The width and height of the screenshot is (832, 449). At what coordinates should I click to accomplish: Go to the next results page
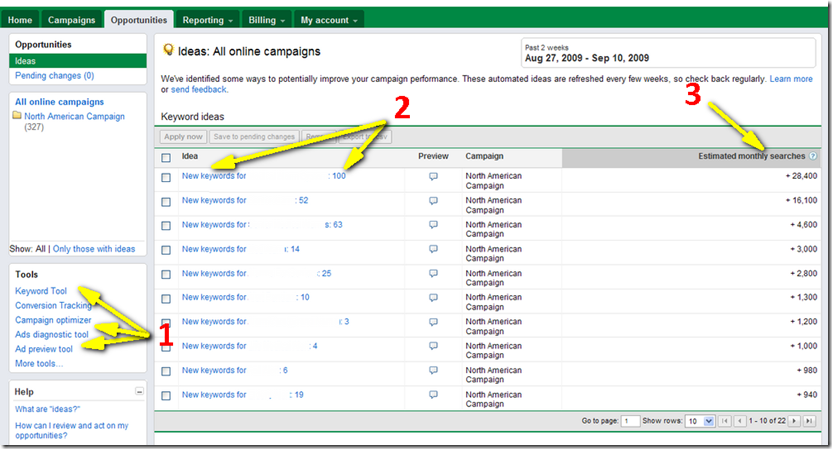[x=794, y=421]
